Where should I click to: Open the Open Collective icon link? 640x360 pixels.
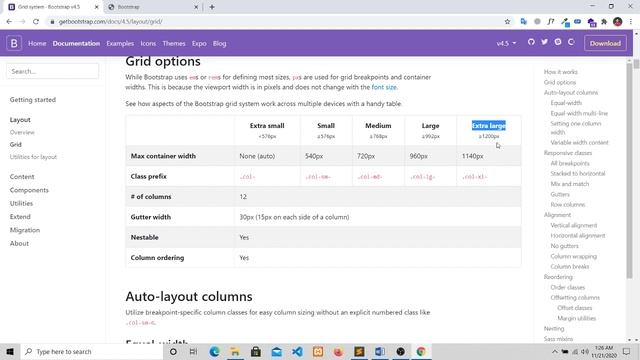pos(571,42)
